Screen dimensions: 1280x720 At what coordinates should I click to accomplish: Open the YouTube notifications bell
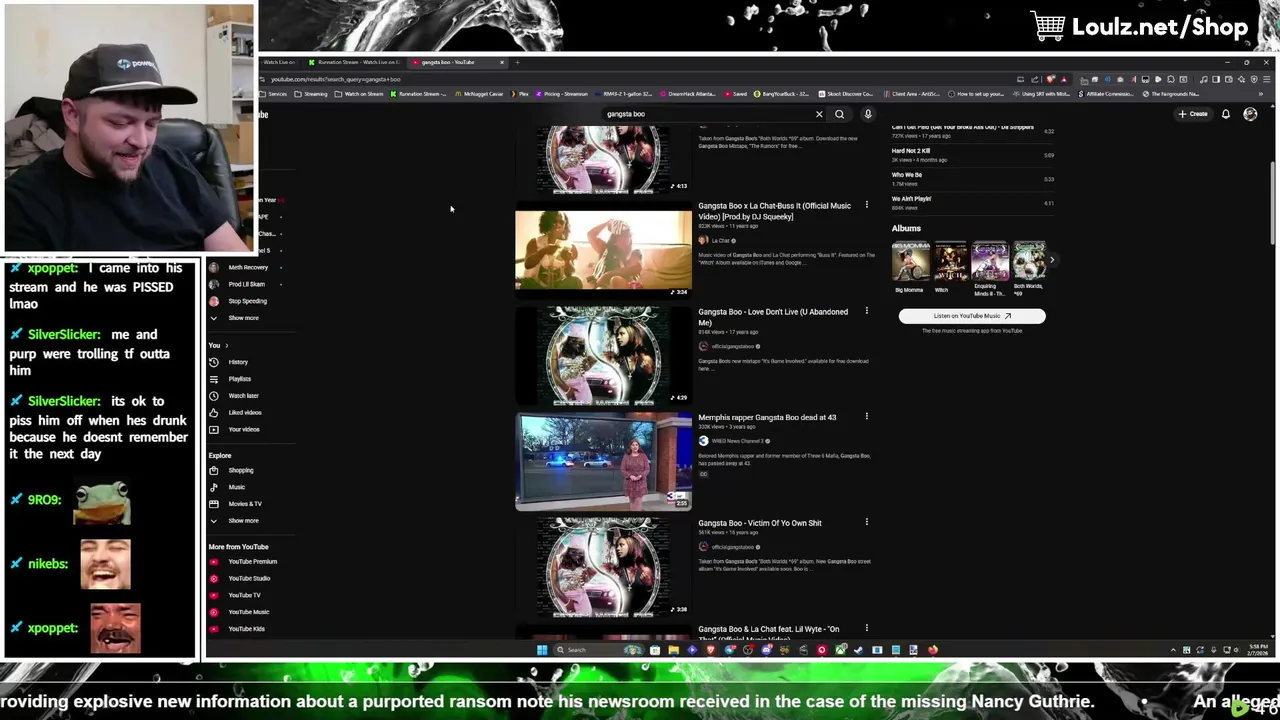coord(1226,114)
